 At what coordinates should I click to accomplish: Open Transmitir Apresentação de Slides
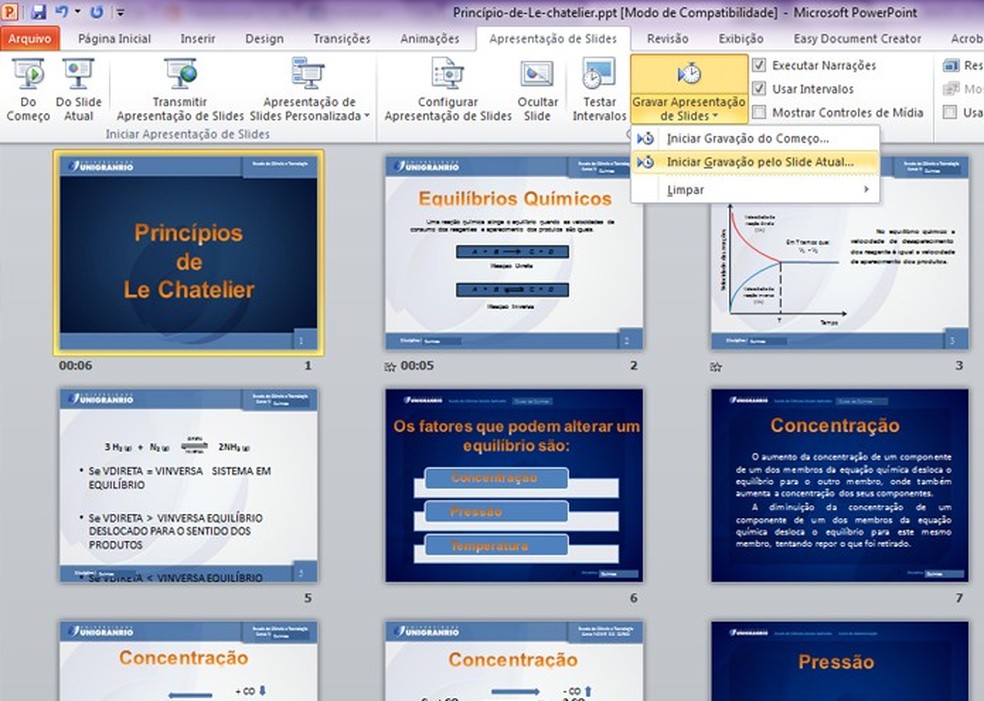(180, 76)
